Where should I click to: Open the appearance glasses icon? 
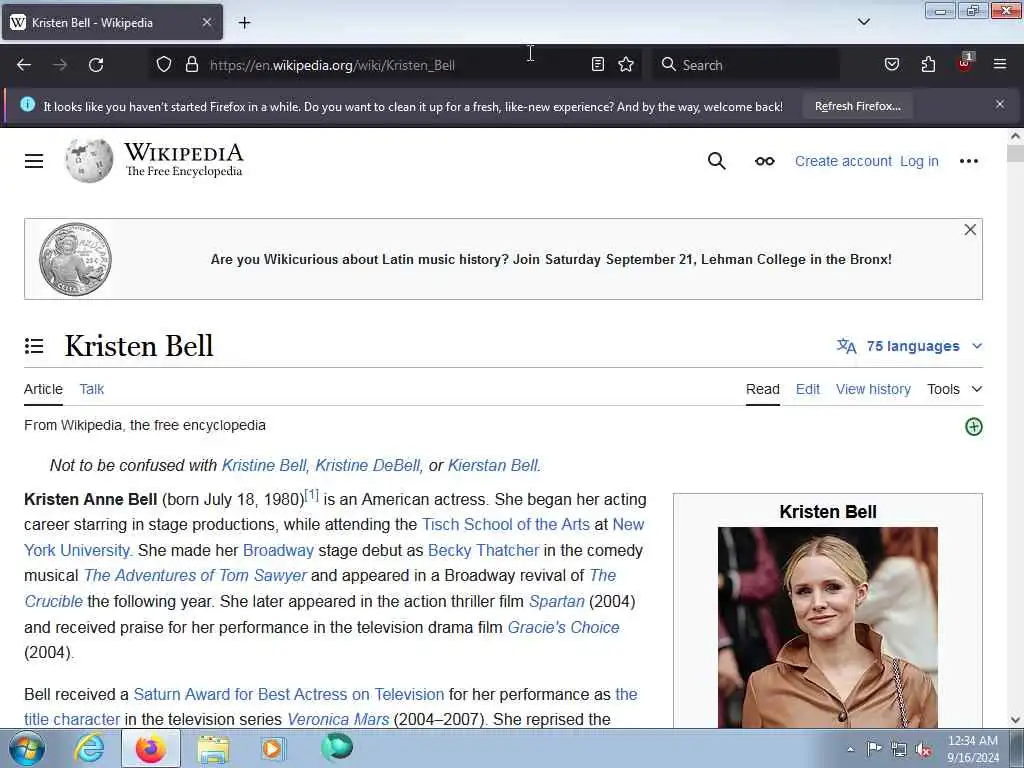[x=764, y=161]
